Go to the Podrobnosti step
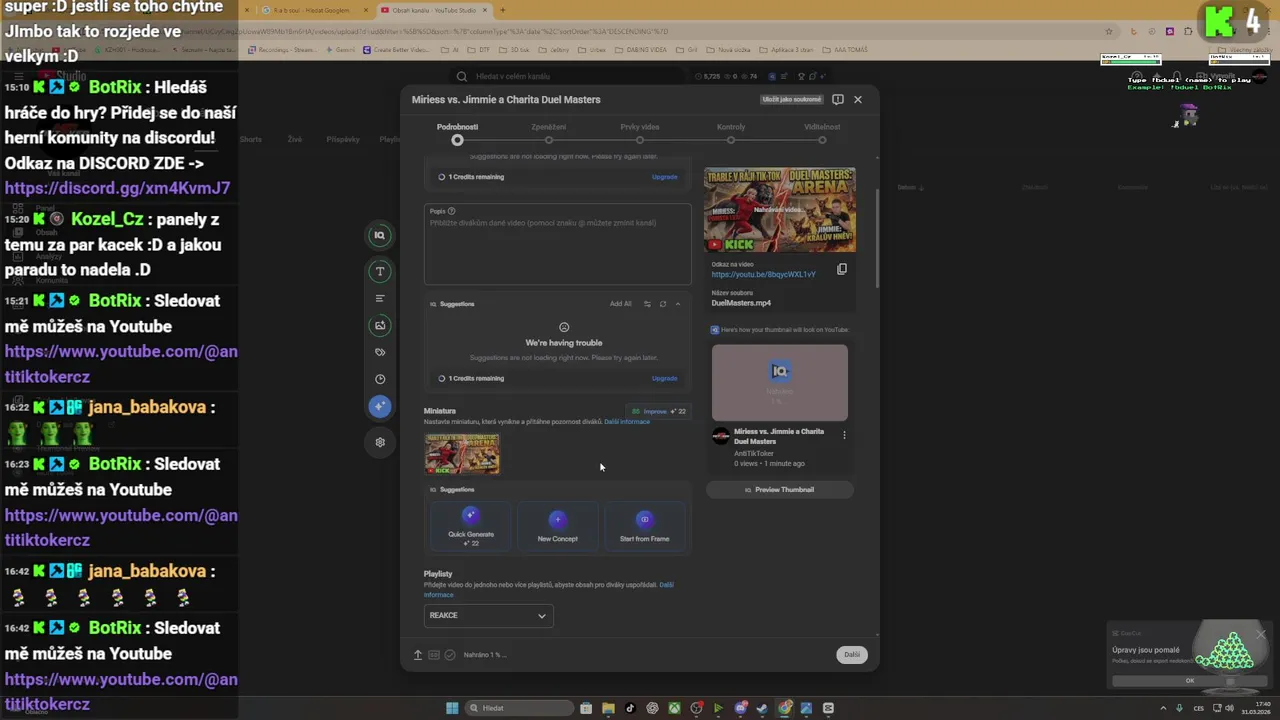The width and height of the screenshot is (1280, 720). pyautogui.click(x=457, y=133)
